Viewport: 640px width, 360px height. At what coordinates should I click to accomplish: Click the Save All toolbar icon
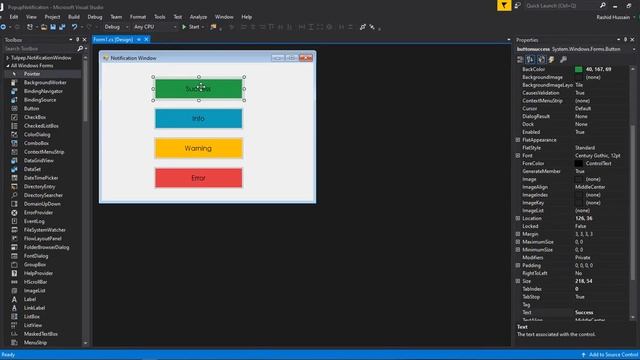62,27
